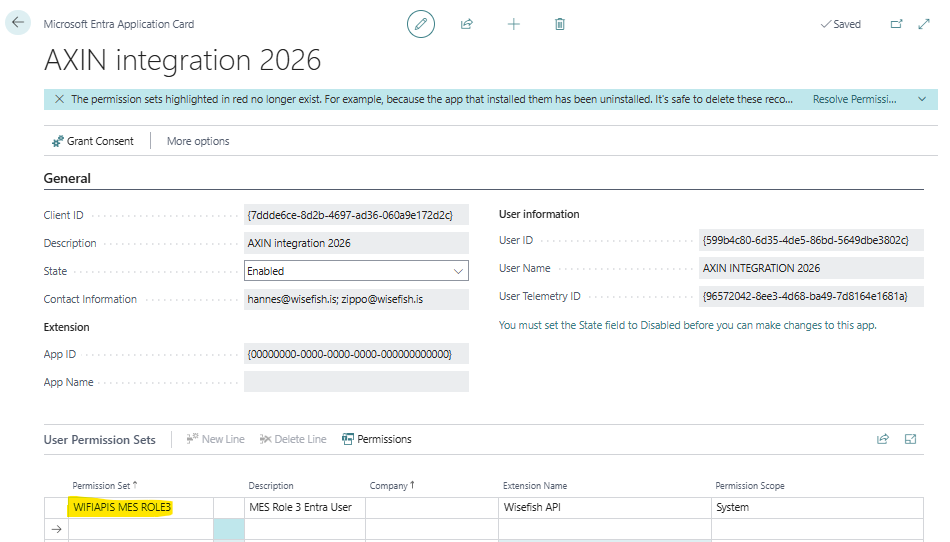Click Wisefish API extension name cell
950x542 pixels.
605,507
